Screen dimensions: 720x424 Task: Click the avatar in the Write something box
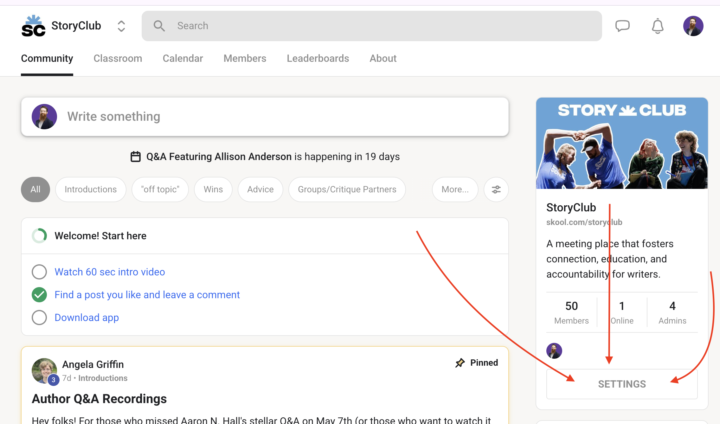pyautogui.click(x=44, y=117)
